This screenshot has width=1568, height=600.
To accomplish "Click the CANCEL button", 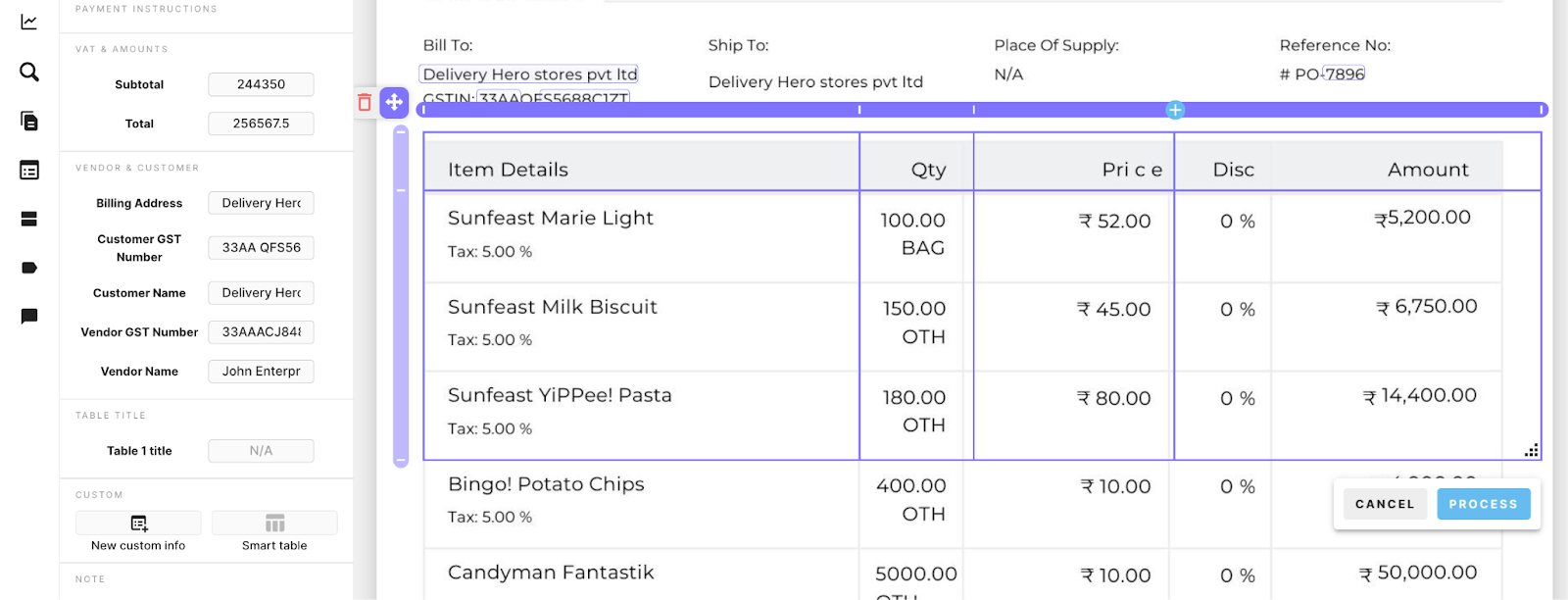I will (1385, 504).
